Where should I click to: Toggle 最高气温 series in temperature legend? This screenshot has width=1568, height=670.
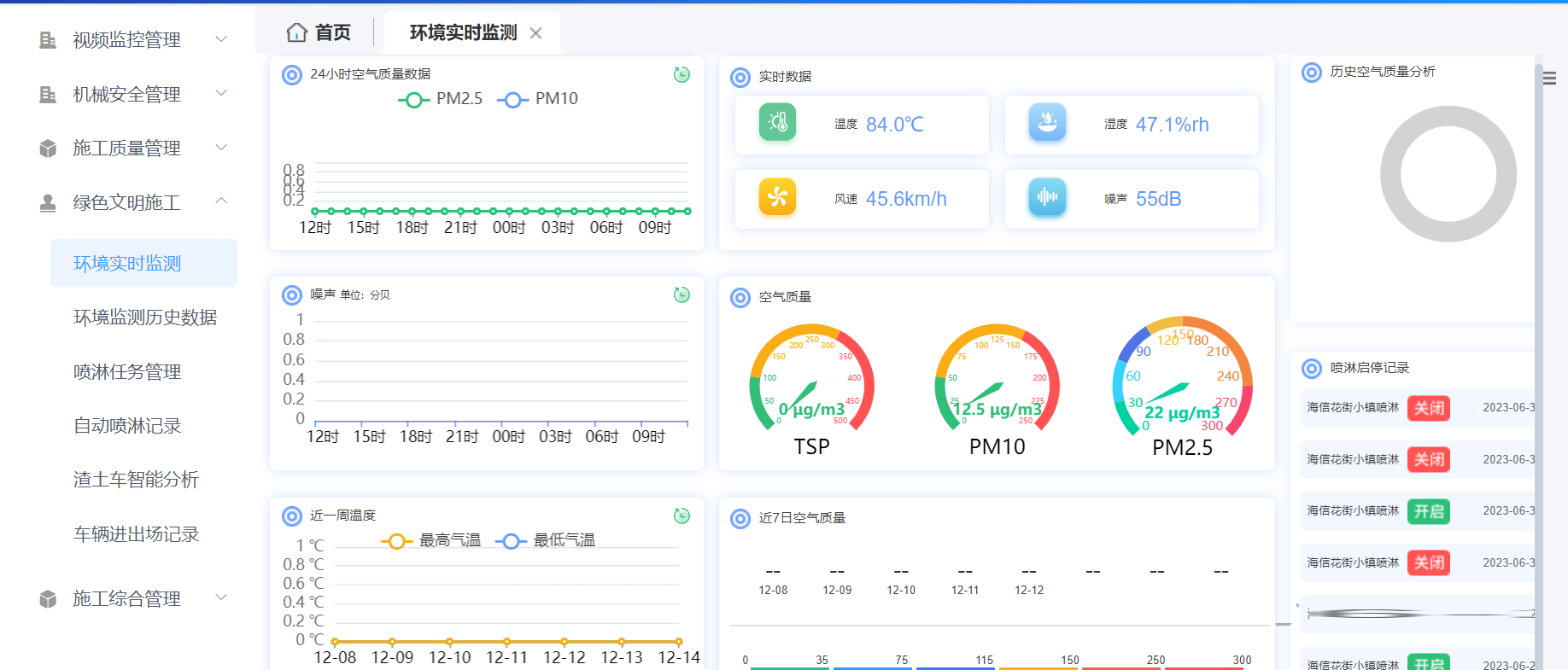(431, 541)
